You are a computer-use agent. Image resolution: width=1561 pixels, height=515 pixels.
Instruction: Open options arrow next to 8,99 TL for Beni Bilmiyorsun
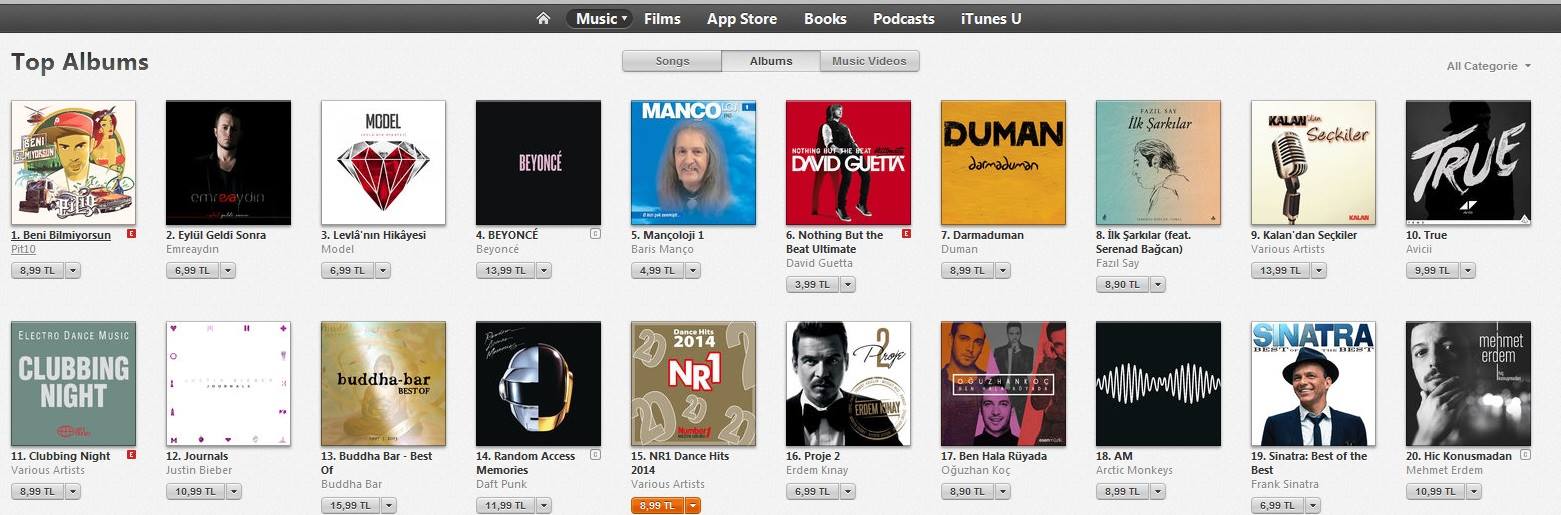pos(73,270)
